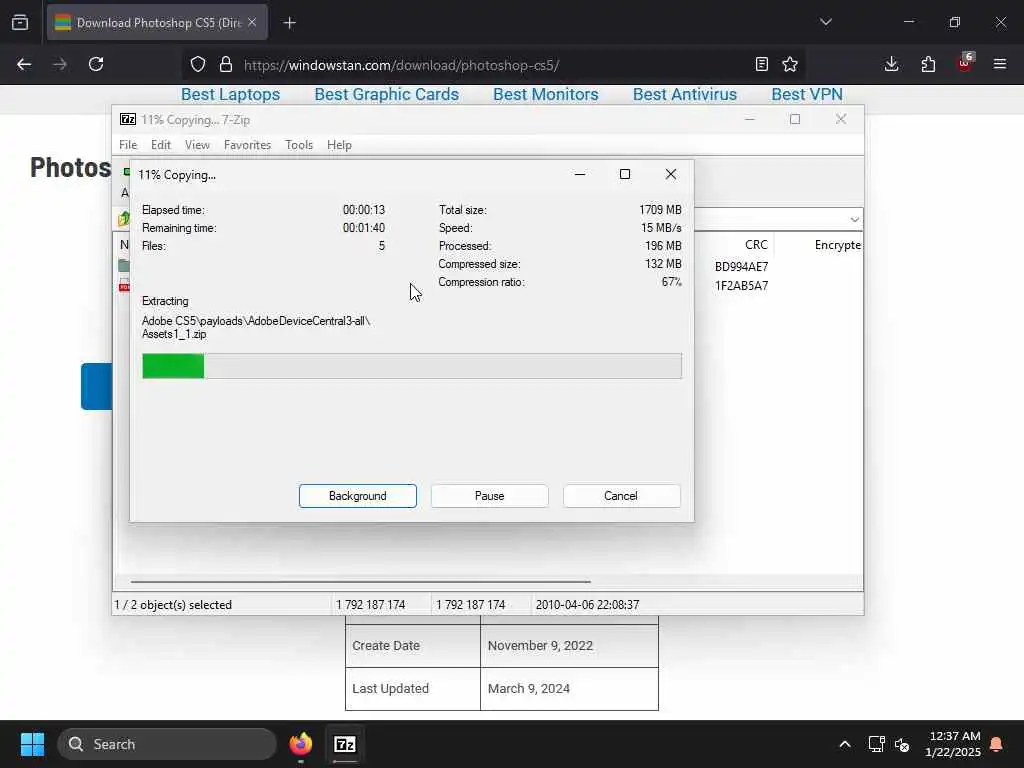This screenshot has height=768, width=1024.
Task: Open the View menu in 7-Zip
Action: (x=197, y=145)
